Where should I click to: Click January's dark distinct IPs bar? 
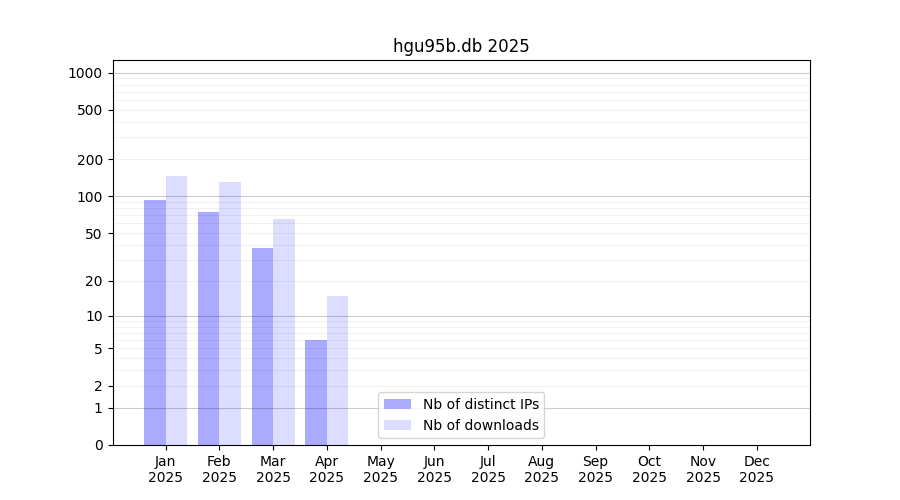155,322
